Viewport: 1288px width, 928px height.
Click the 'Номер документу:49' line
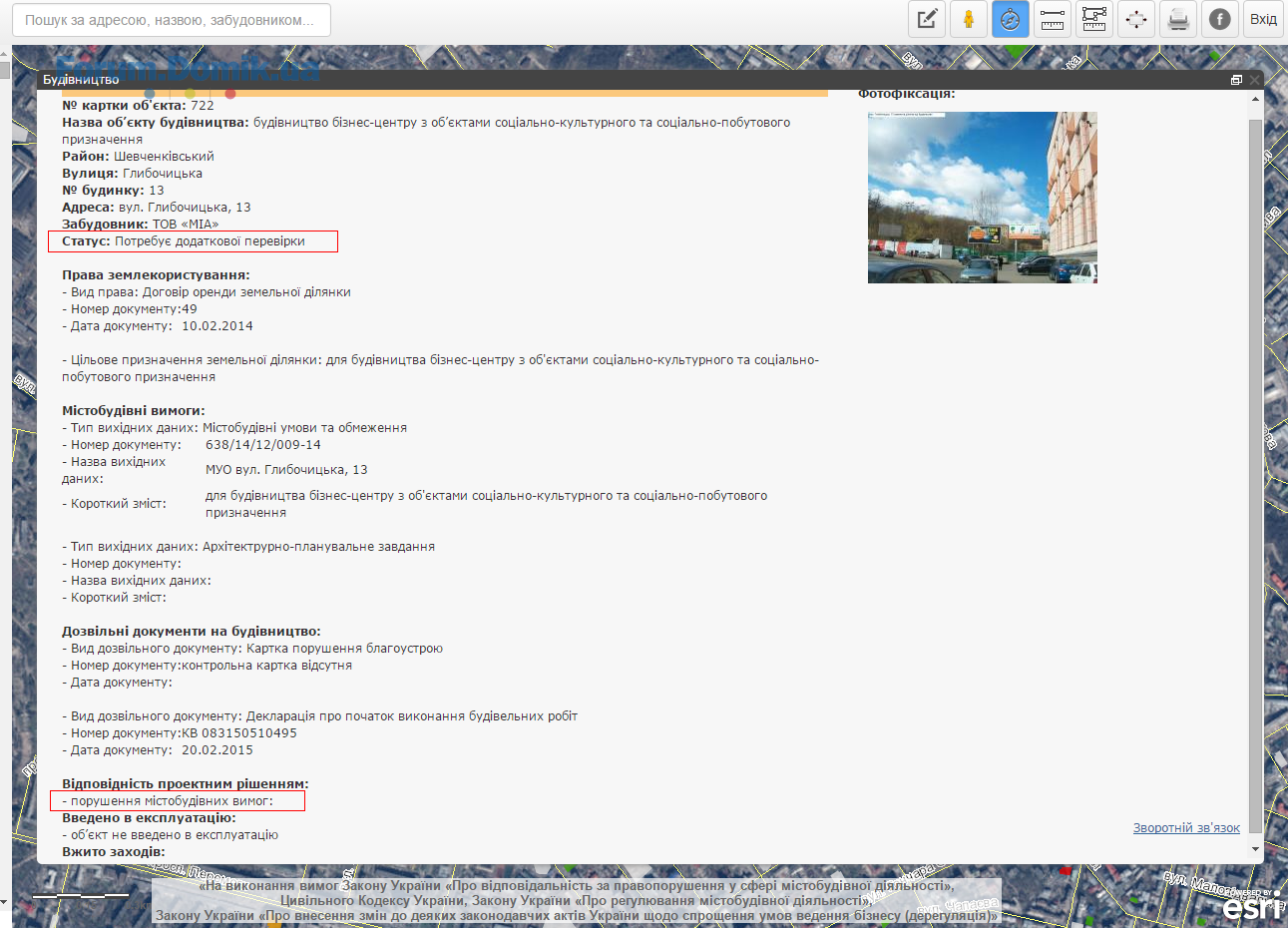point(130,309)
